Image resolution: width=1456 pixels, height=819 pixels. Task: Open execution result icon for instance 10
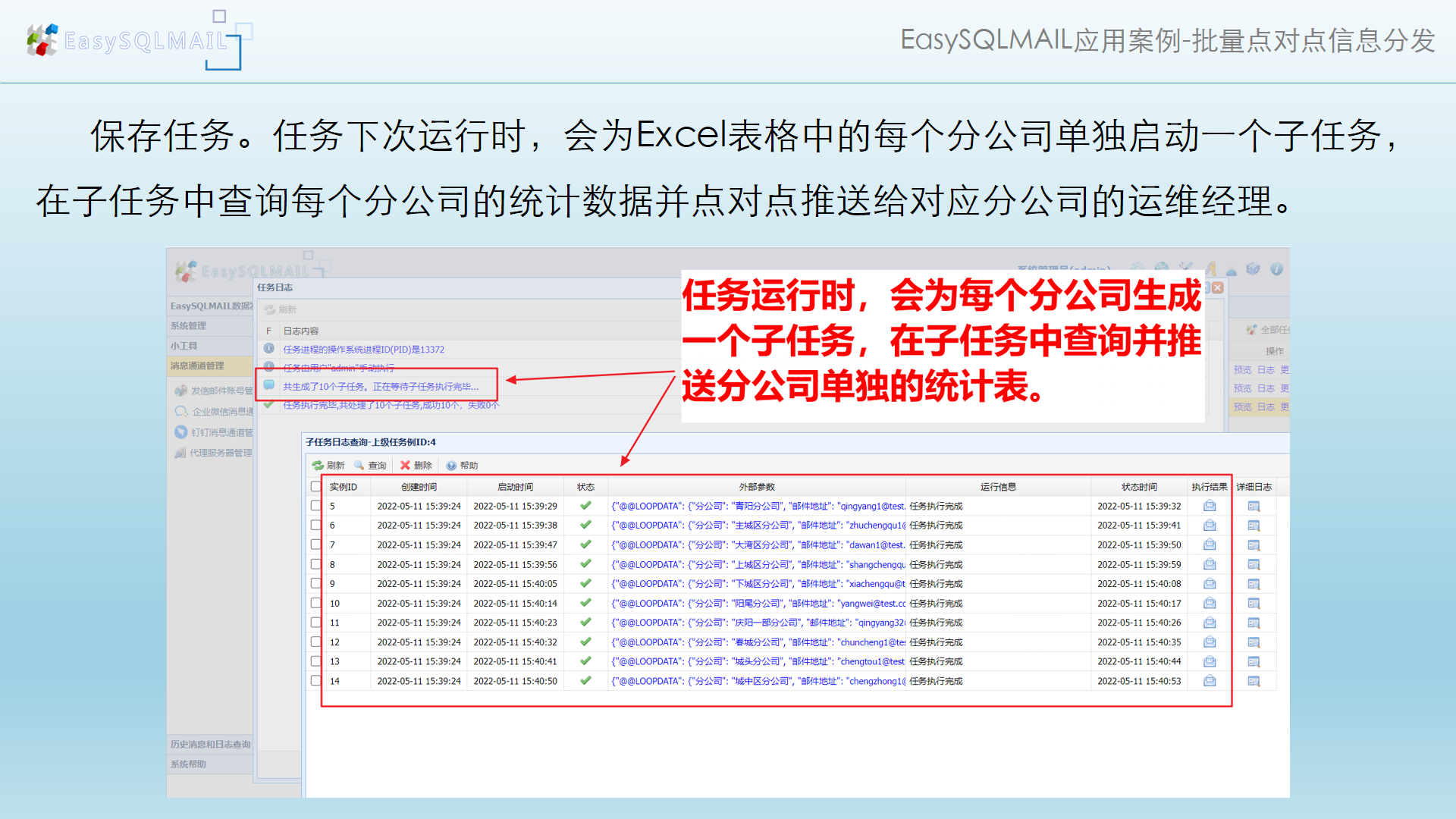point(1210,603)
